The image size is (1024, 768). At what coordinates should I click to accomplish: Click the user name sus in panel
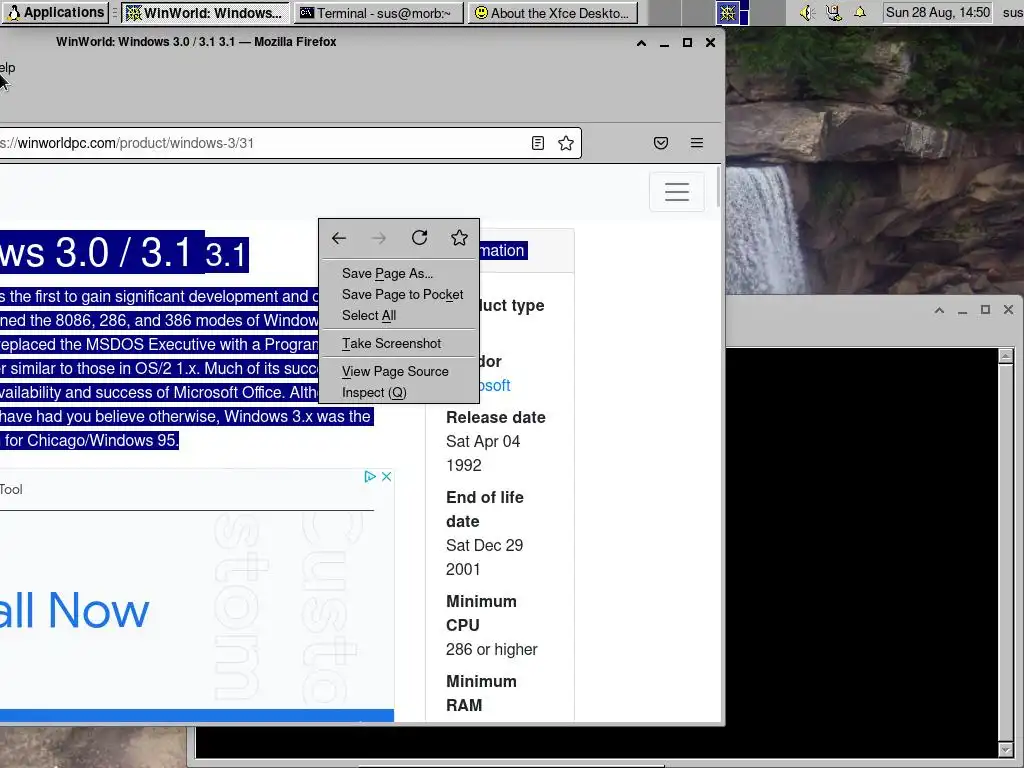click(x=1012, y=12)
